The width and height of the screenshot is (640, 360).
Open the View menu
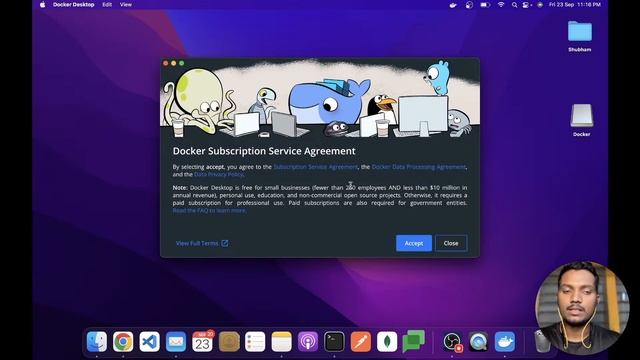tap(126, 4)
